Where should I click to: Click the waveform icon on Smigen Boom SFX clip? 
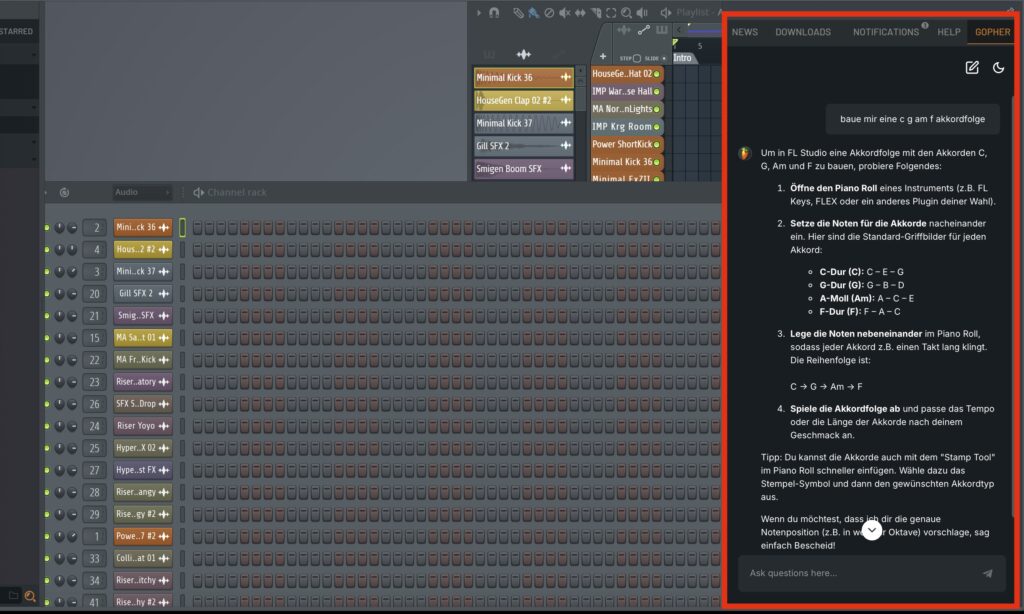pyautogui.click(x=566, y=169)
